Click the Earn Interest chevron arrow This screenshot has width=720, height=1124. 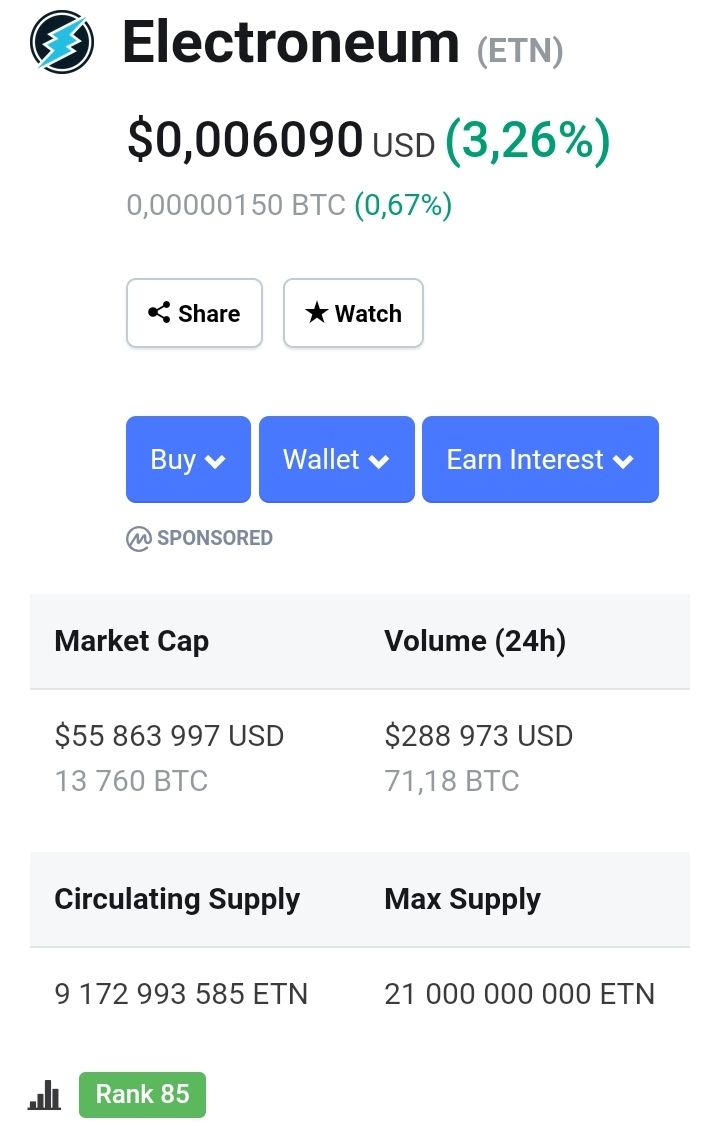coord(623,462)
